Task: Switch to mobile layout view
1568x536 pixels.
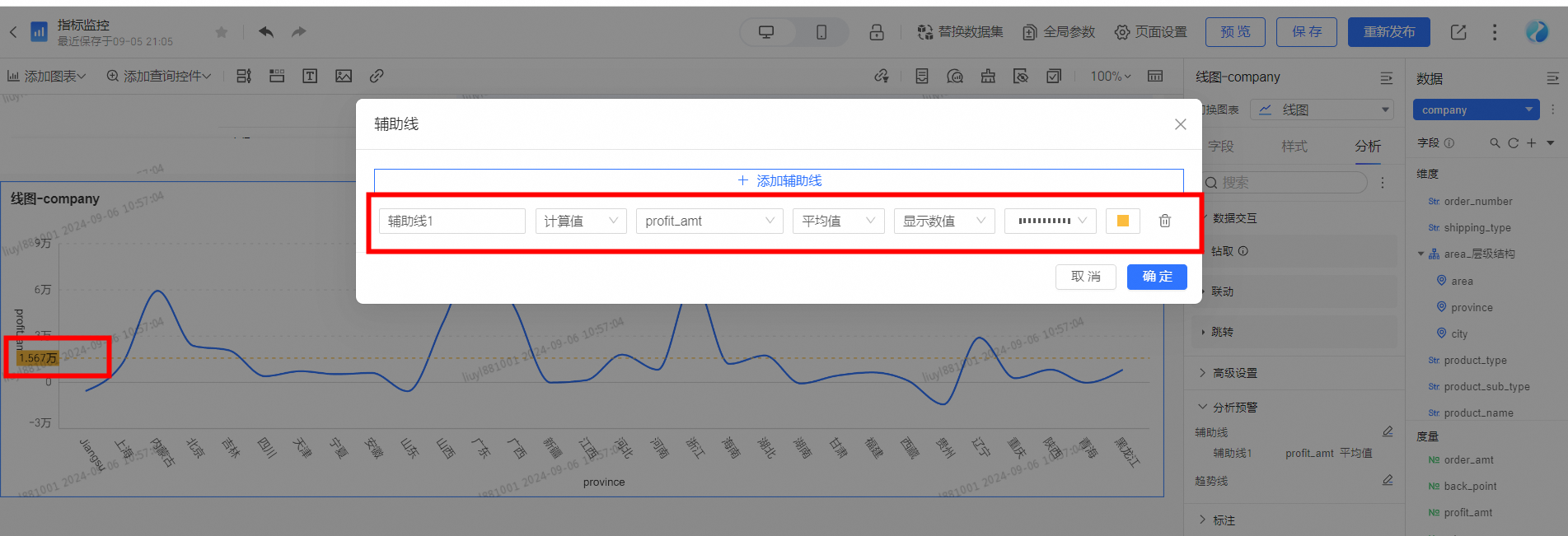Action: click(821, 32)
